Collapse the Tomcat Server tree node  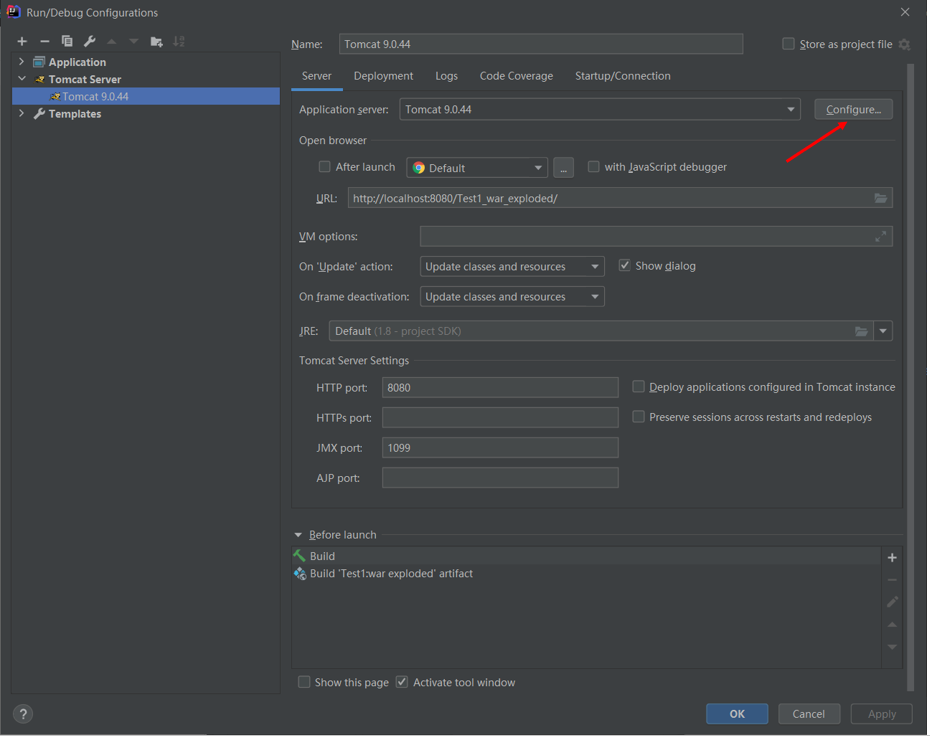(22, 79)
